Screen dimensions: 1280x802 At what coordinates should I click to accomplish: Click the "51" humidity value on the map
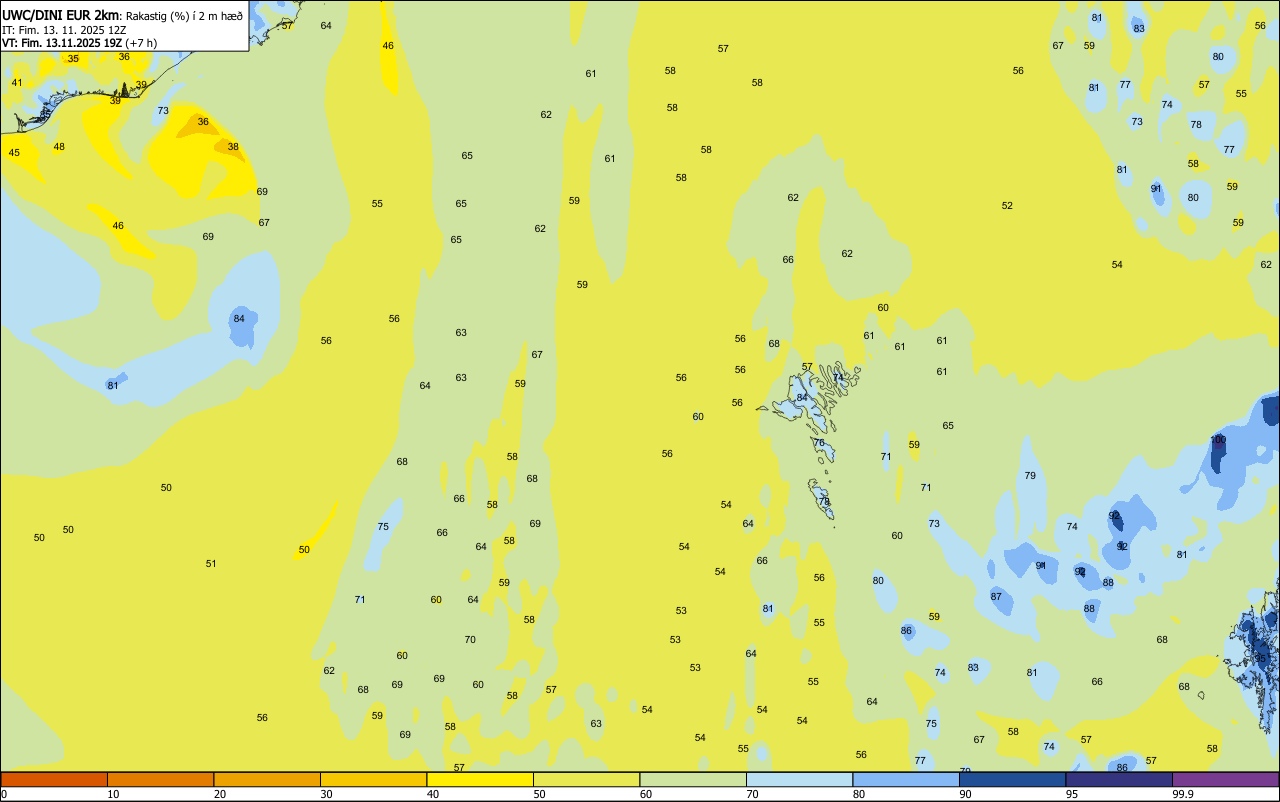211,564
